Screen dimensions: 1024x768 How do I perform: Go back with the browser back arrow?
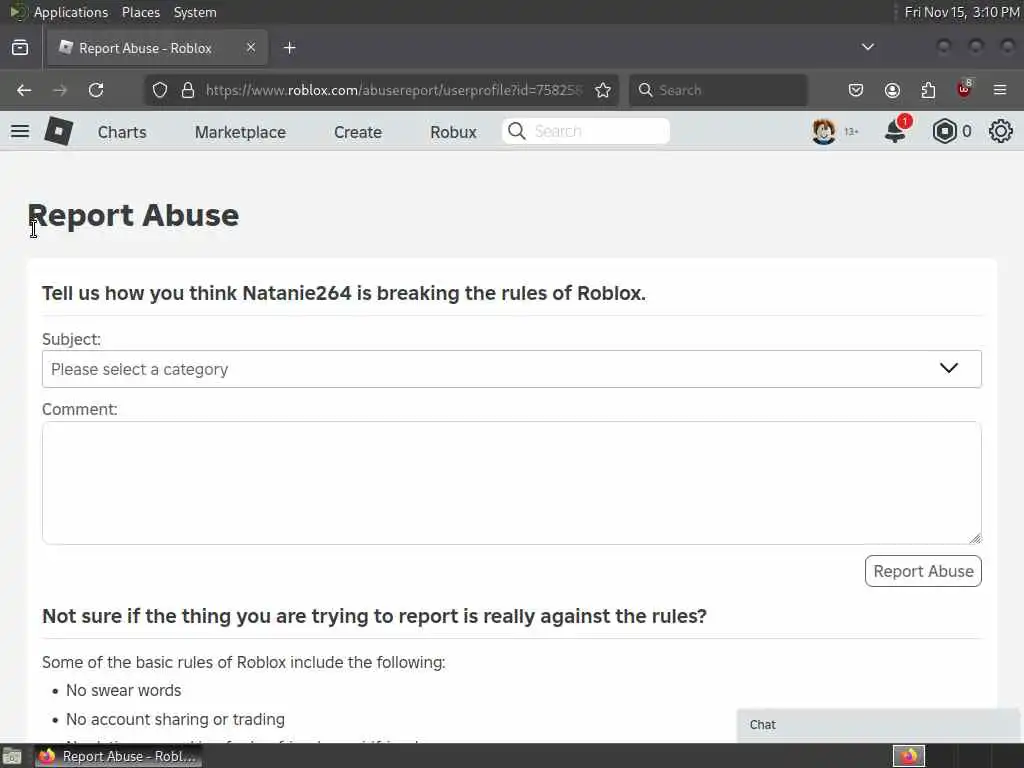(24, 90)
